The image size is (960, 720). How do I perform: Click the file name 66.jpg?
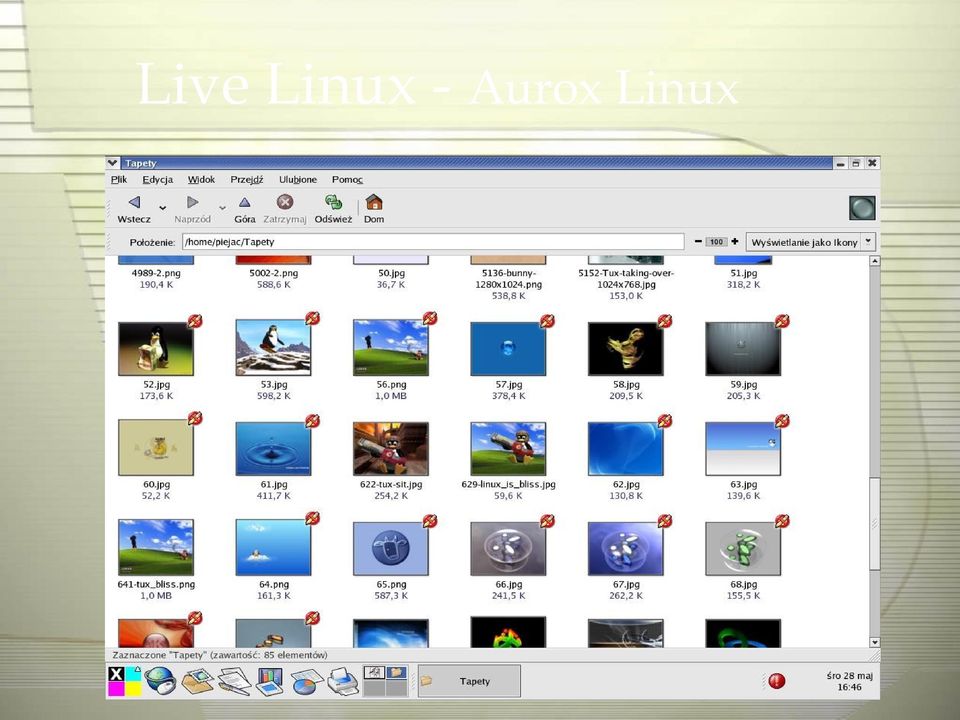[508, 584]
